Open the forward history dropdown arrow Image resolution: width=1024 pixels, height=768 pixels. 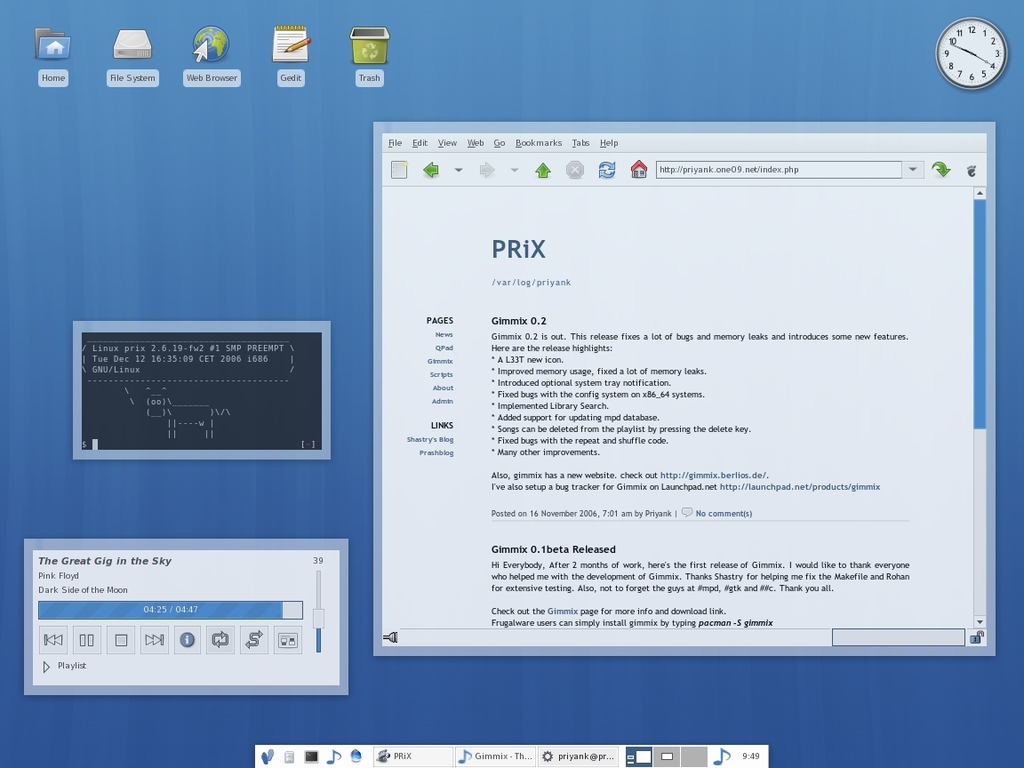(514, 170)
